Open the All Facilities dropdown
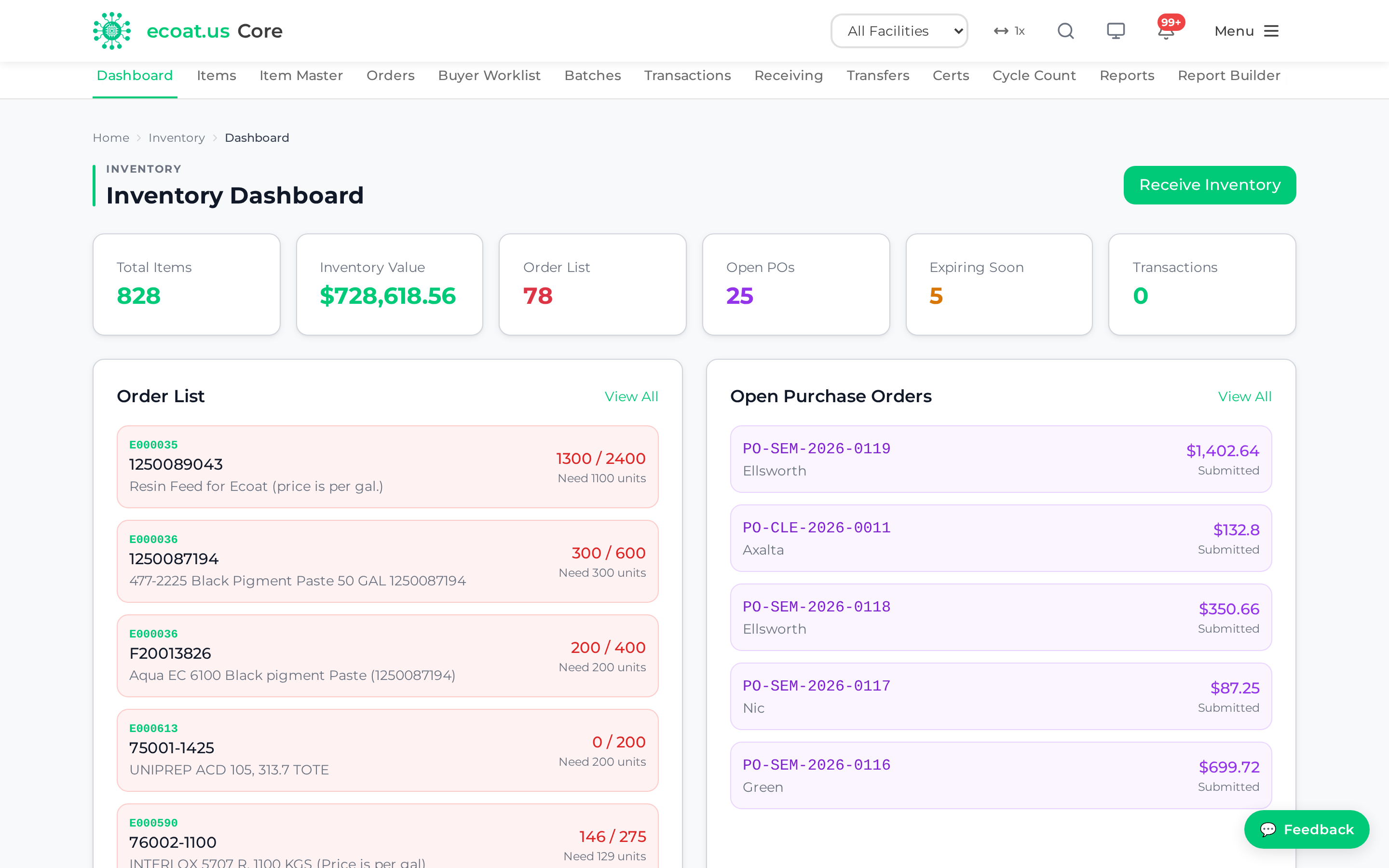This screenshot has height=868, width=1389. tap(899, 31)
